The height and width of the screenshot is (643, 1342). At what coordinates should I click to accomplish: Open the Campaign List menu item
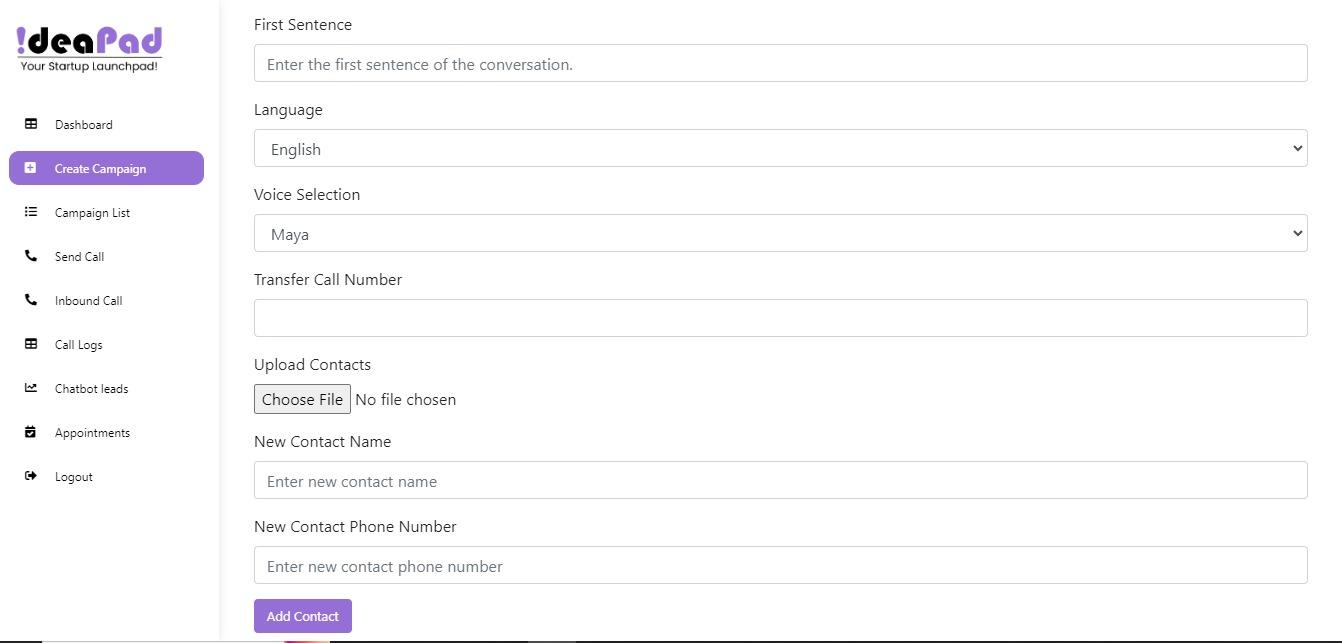(x=92, y=213)
